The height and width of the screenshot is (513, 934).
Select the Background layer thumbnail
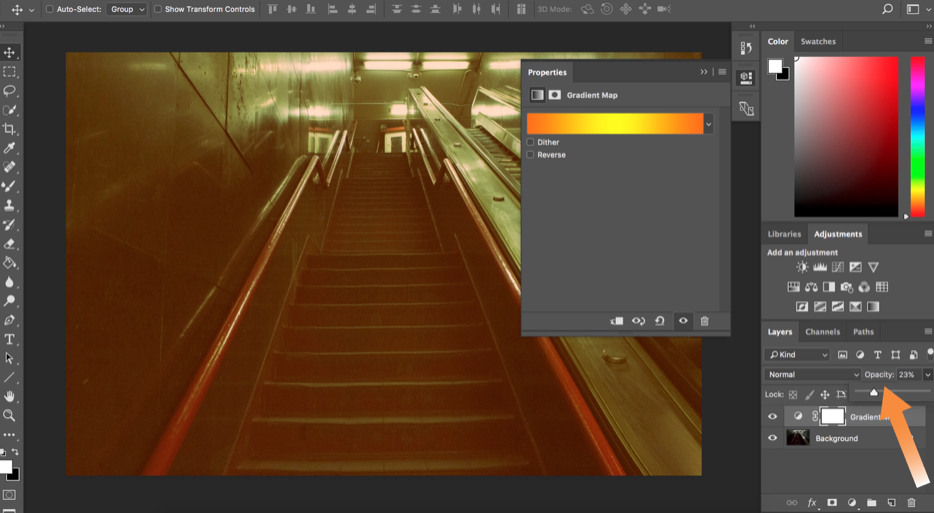798,438
